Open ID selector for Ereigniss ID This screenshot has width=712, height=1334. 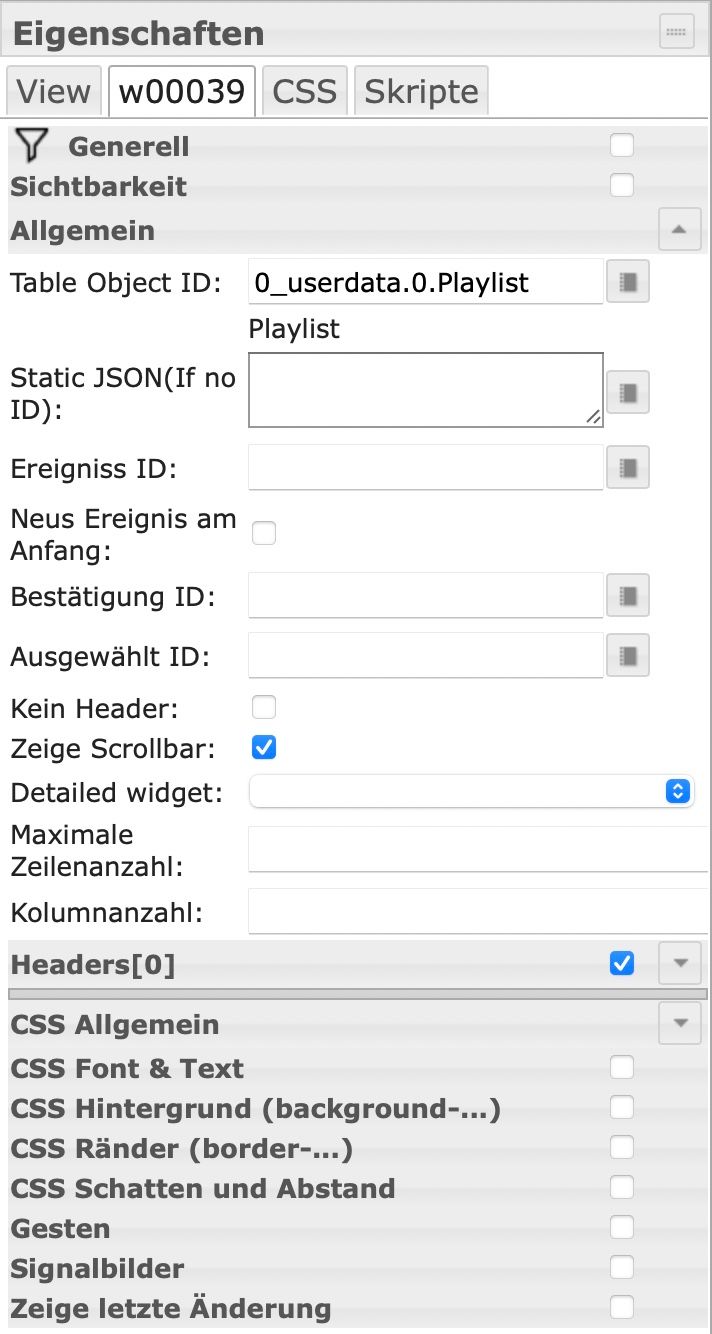[x=628, y=467]
